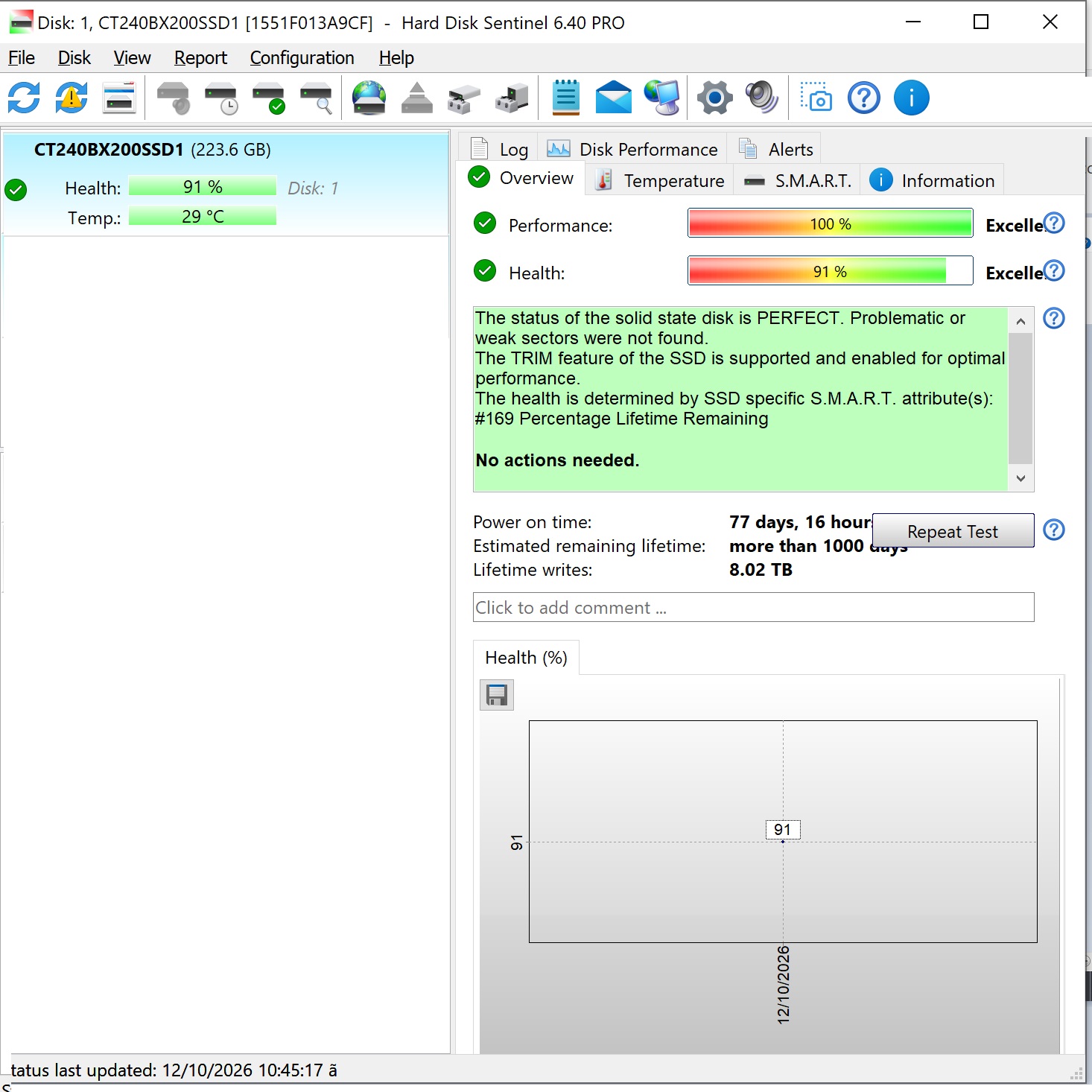Save the health graph with the floppy icon
Viewport: 1092px width, 1092px height.
click(x=497, y=695)
